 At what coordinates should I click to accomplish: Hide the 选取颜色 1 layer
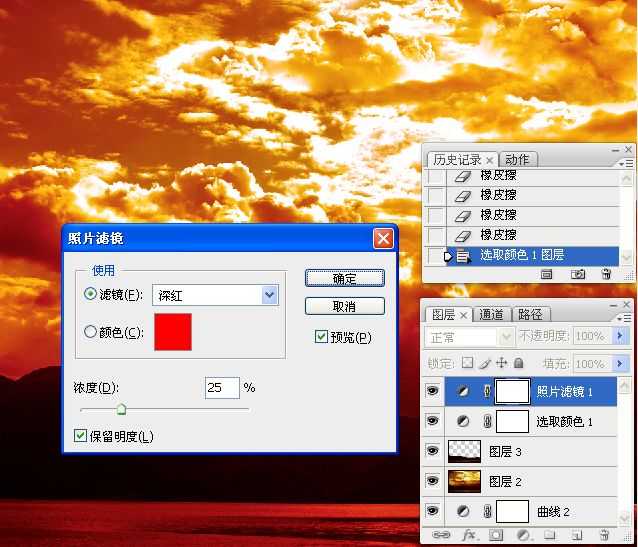tap(433, 420)
